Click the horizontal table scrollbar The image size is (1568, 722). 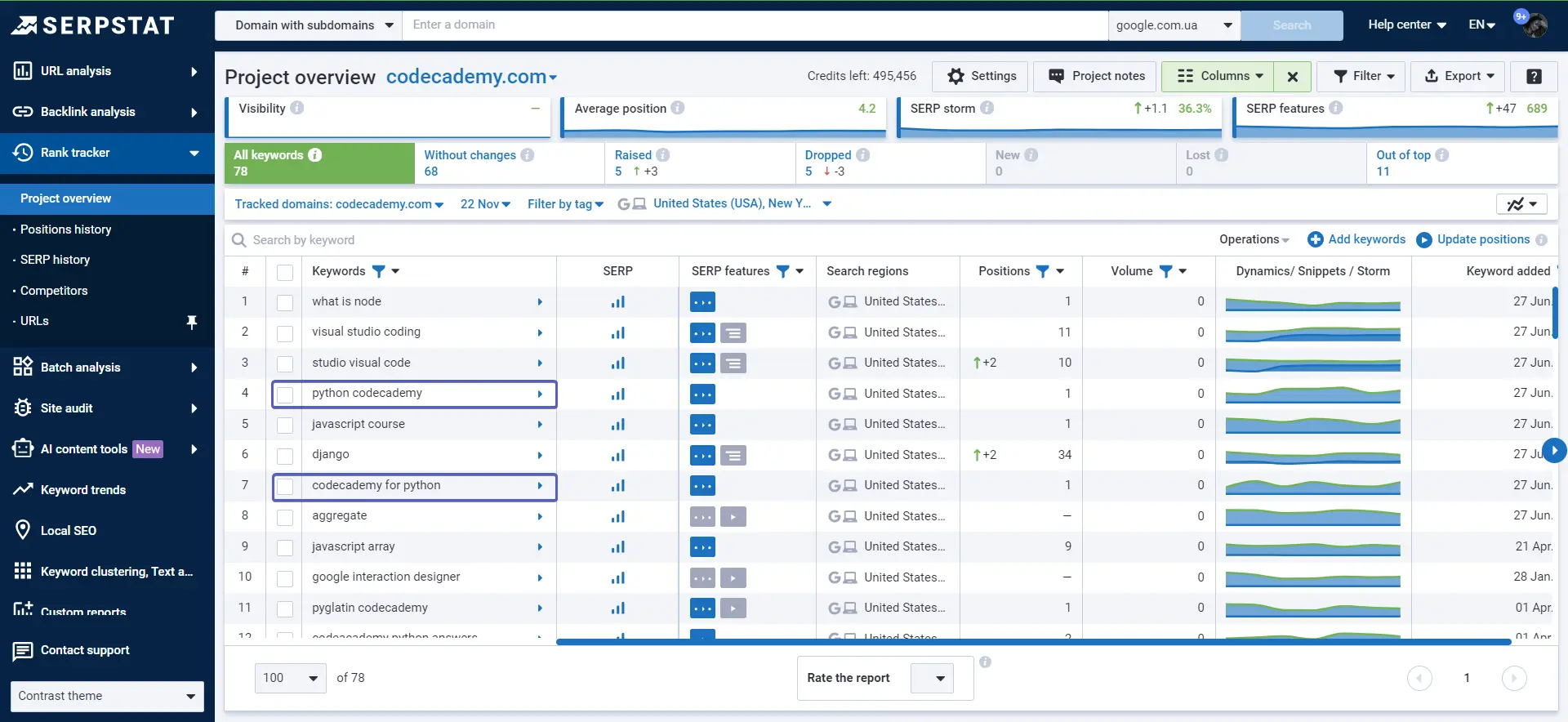(x=1033, y=642)
